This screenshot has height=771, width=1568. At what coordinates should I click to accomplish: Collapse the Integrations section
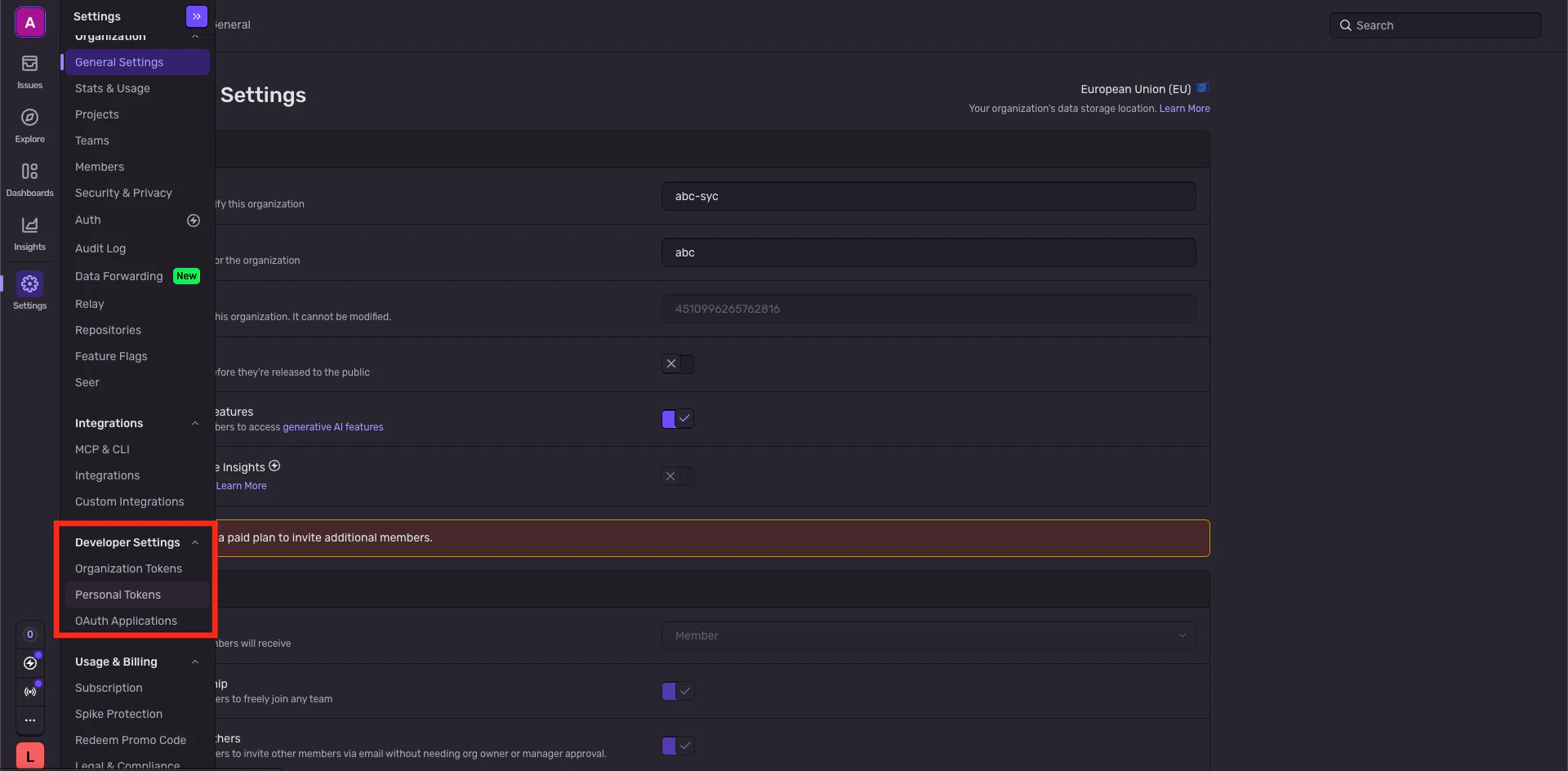pos(195,423)
